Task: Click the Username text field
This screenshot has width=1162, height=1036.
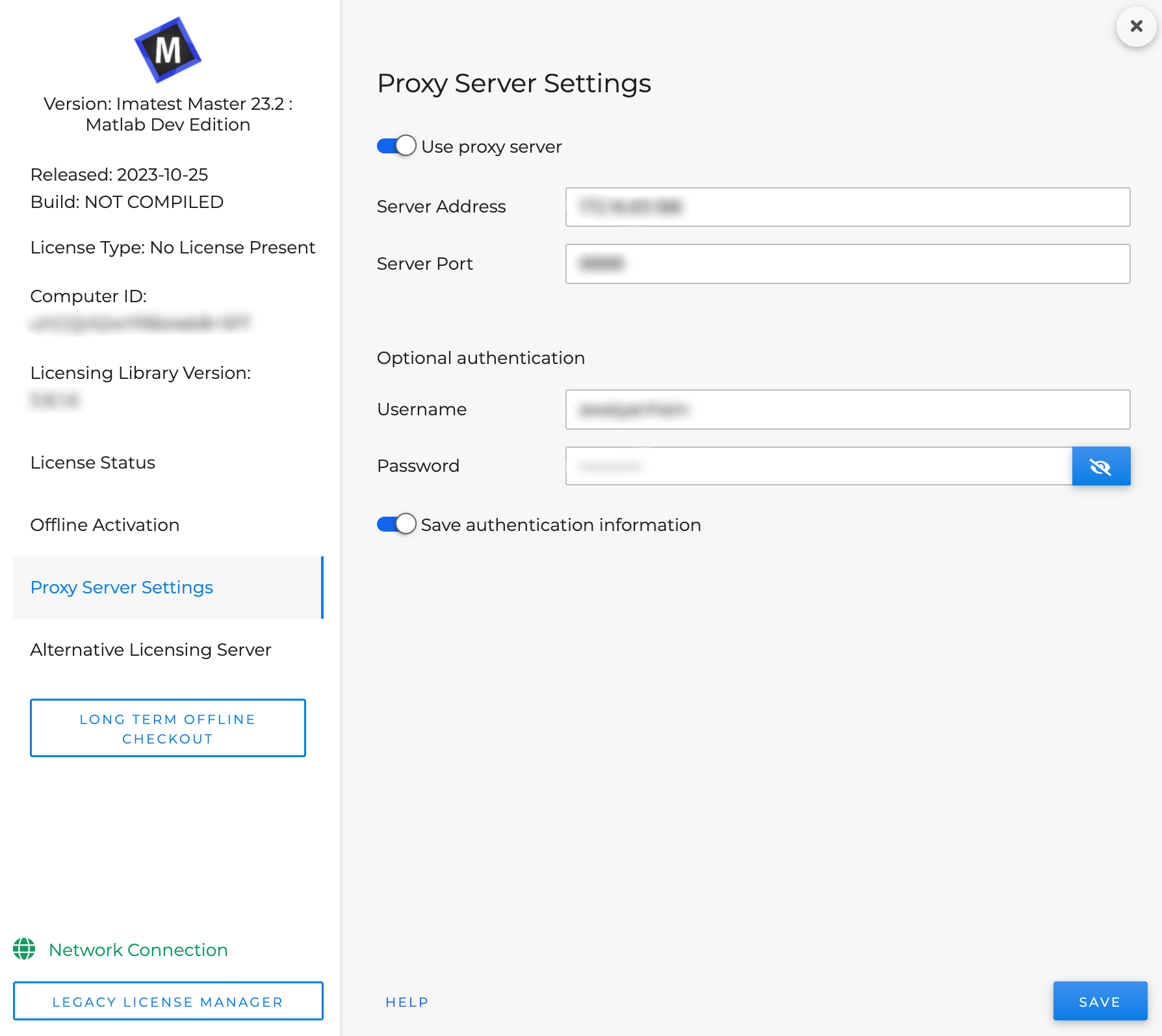Action: pos(845,409)
